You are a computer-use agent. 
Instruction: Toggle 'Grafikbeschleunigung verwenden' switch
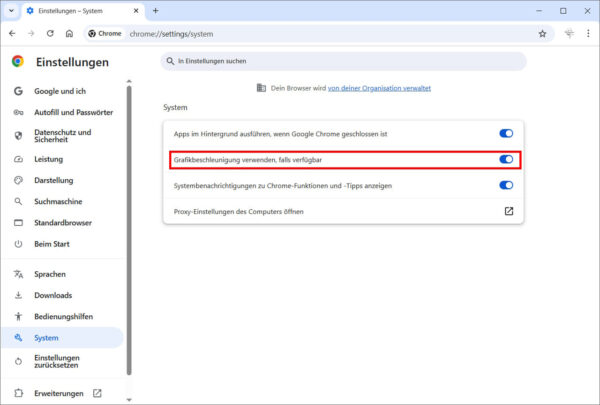pos(506,159)
